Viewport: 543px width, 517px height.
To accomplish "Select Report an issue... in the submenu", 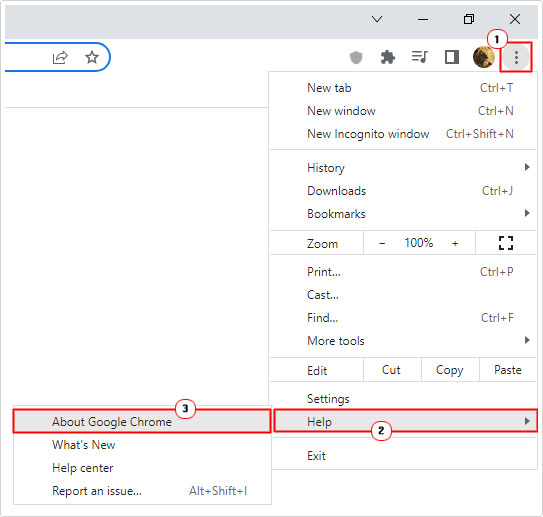I will [x=142, y=491].
